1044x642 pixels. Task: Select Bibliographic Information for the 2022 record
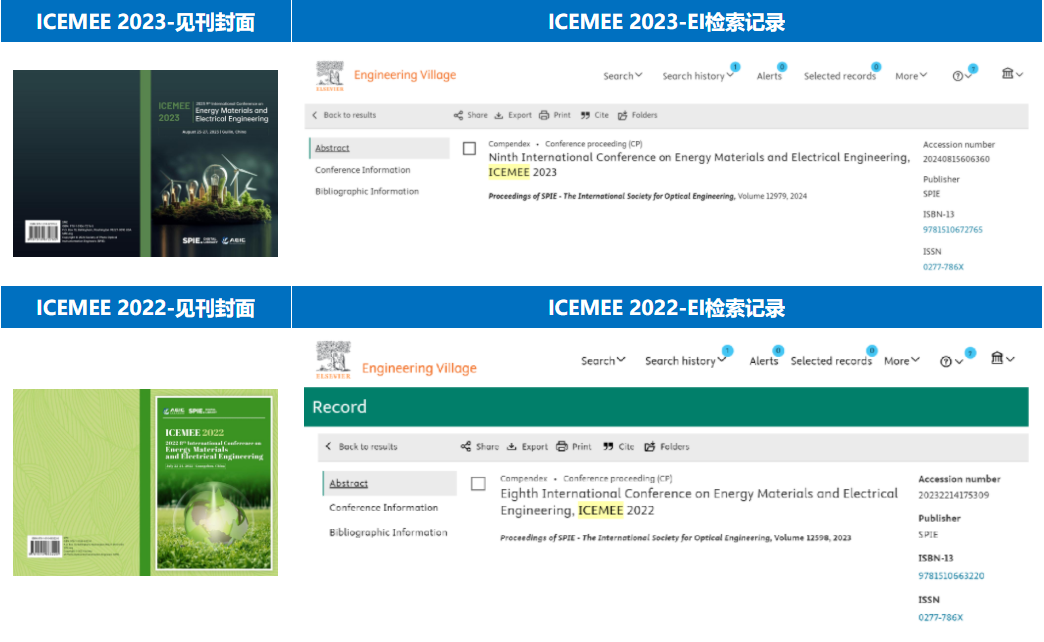[x=388, y=532]
